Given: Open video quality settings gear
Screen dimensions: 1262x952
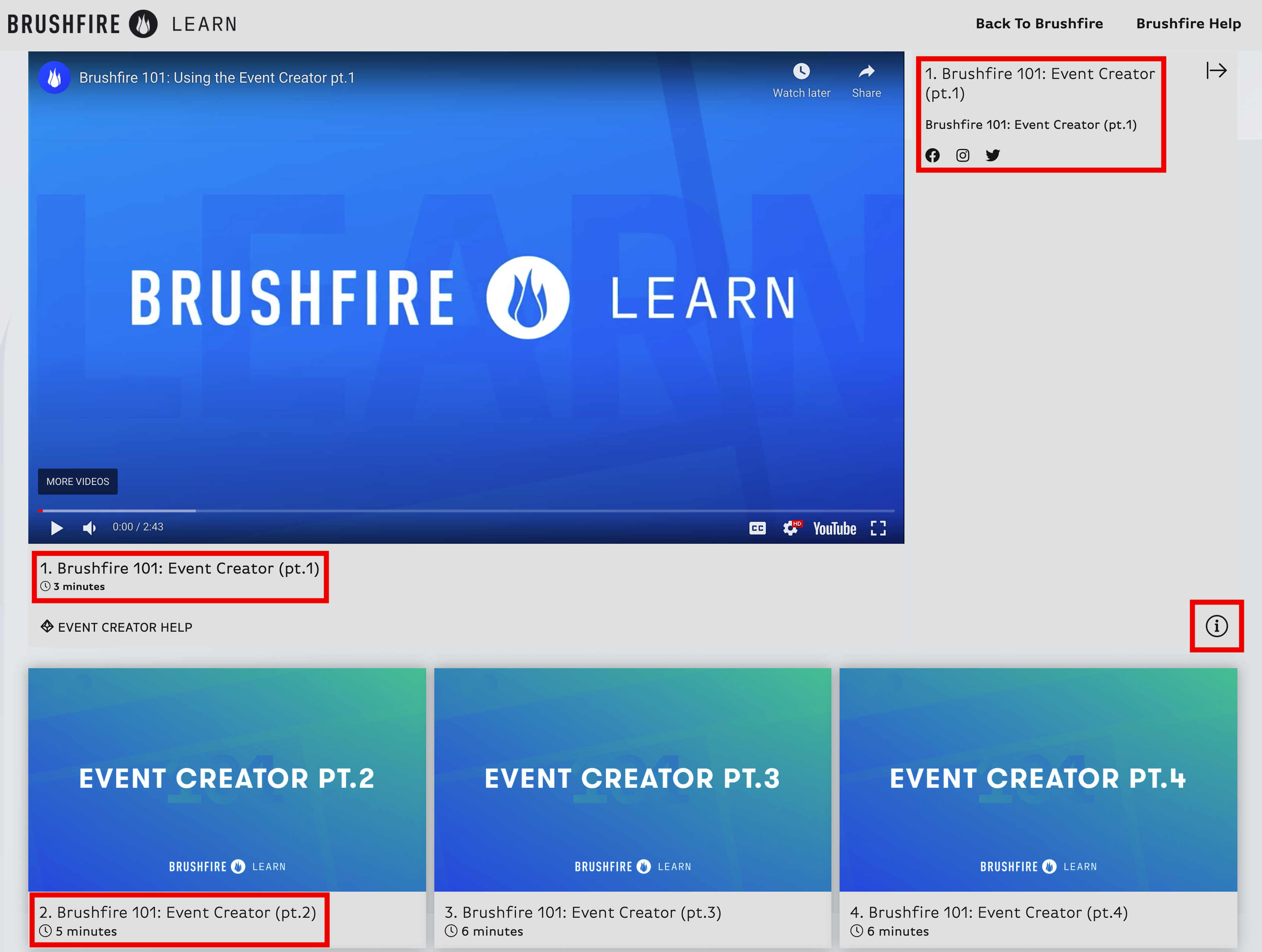Looking at the screenshot, I should click(791, 528).
